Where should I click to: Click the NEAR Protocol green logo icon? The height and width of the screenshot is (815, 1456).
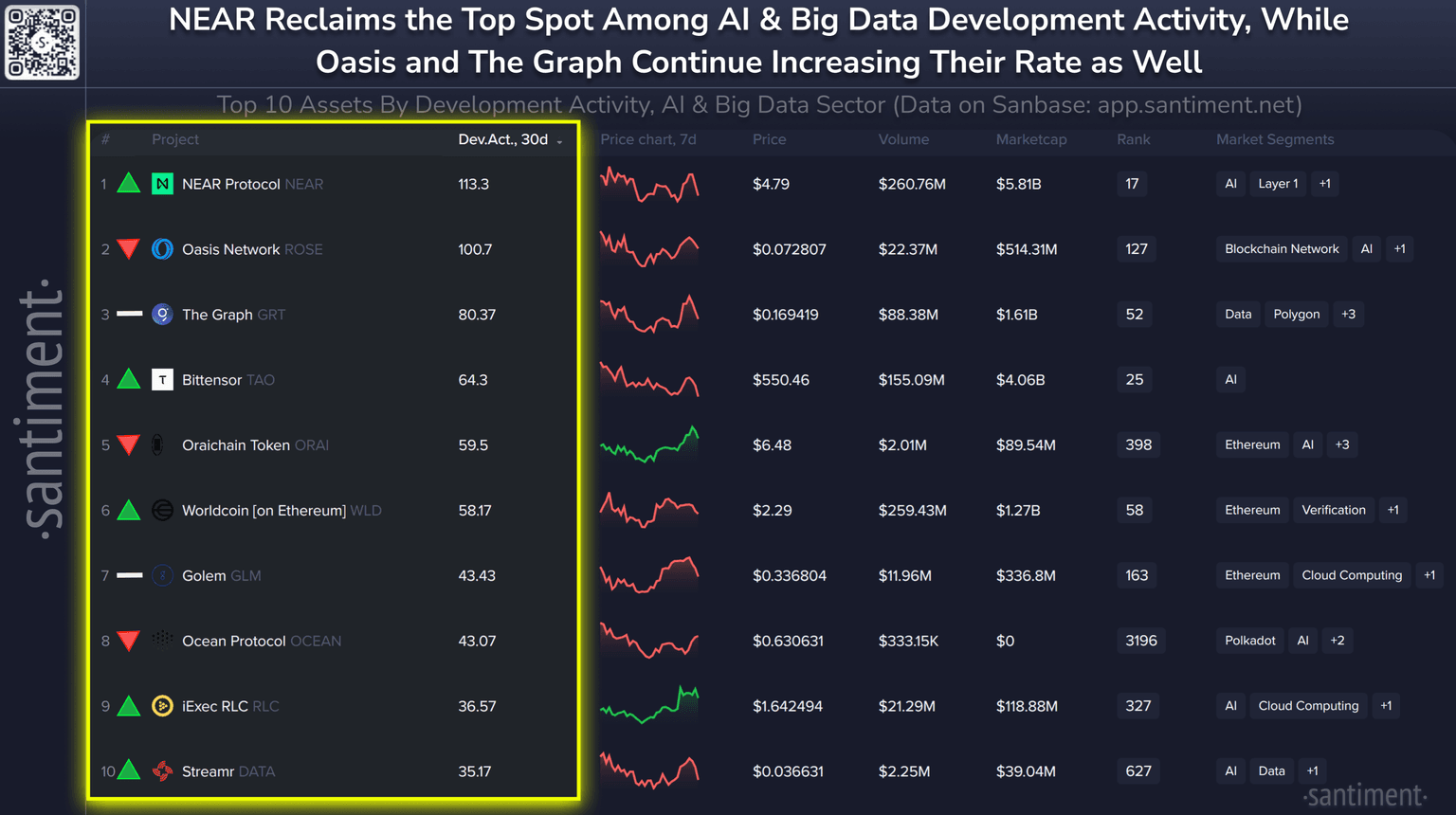[x=162, y=184]
